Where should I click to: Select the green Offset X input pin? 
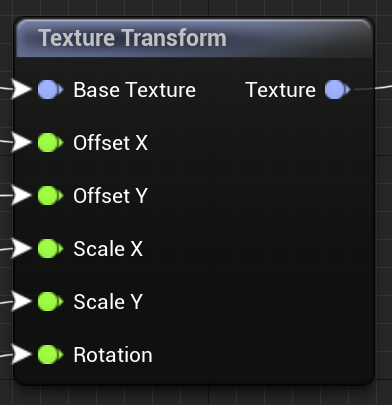[50, 143]
